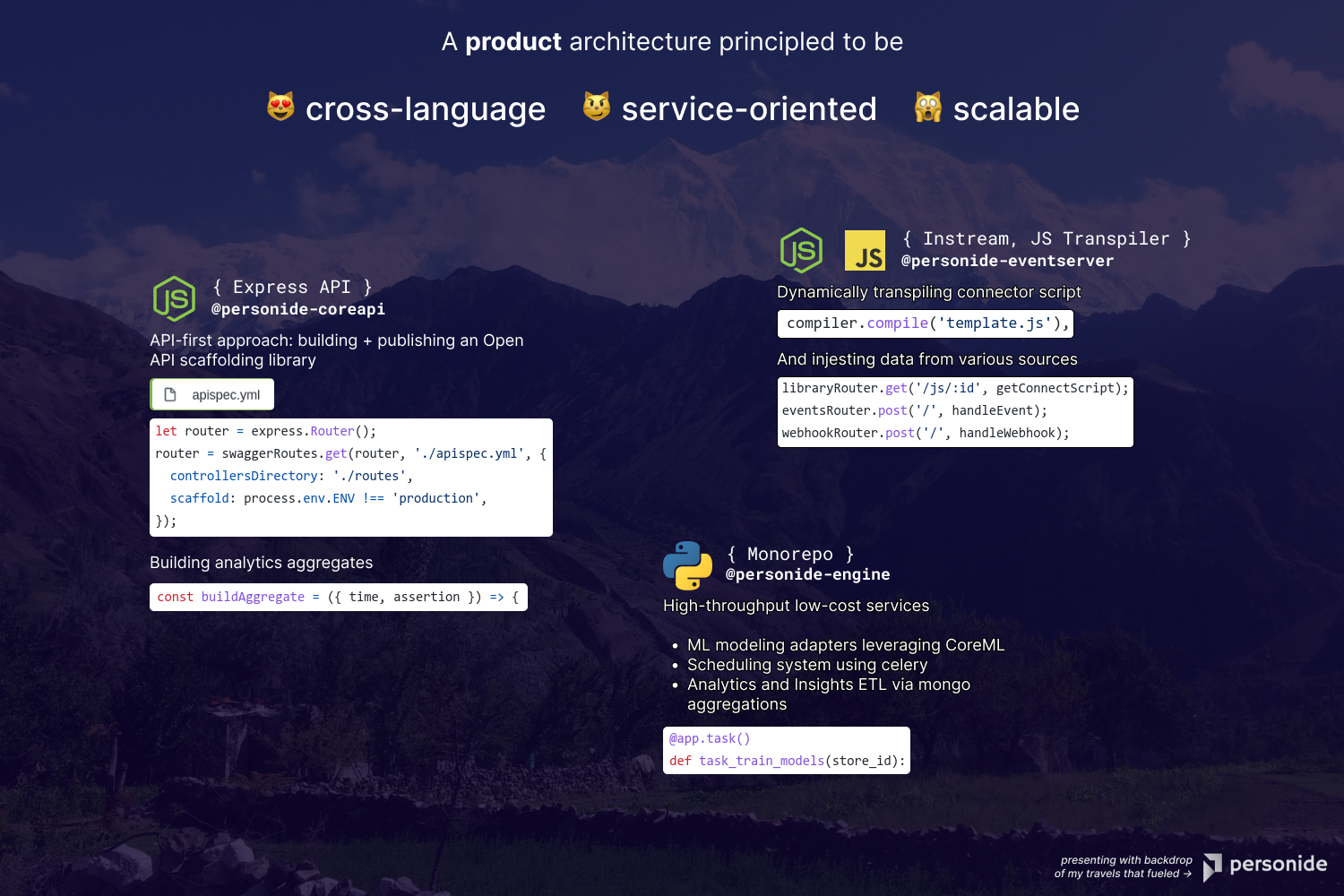1344x896 pixels.
Task: Click the "def task_train_models(store_id):" line
Action: [x=788, y=761]
